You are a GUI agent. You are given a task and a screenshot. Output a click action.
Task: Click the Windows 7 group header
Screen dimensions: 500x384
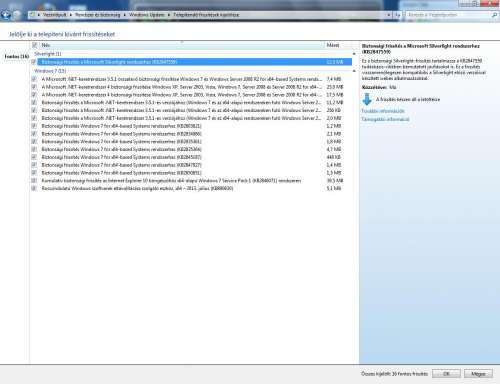pyautogui.click(x=50, y=71)
